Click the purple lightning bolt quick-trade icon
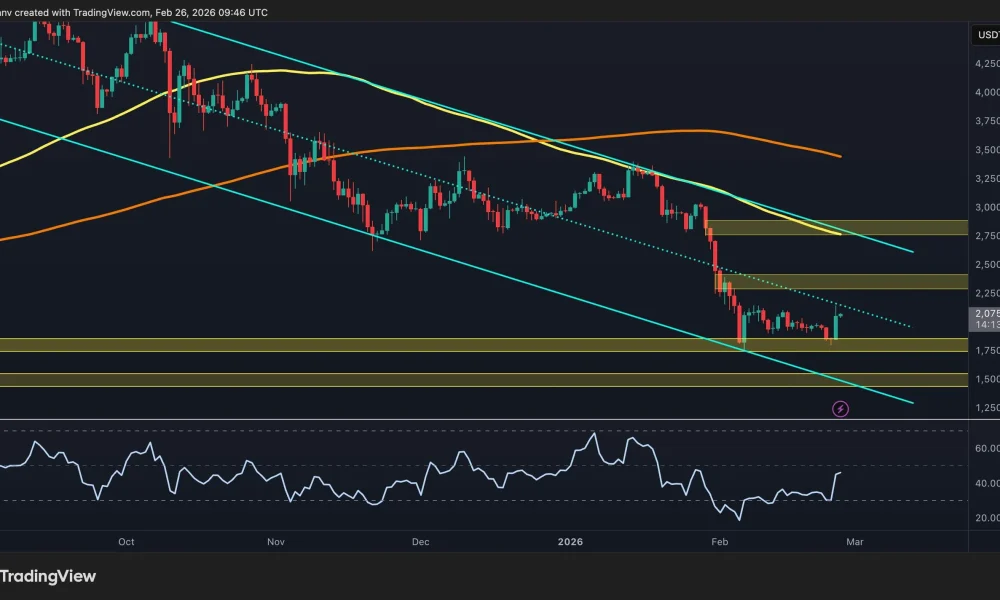The image size is (1000, 600). pyautogui.click(x=841, y=408)
